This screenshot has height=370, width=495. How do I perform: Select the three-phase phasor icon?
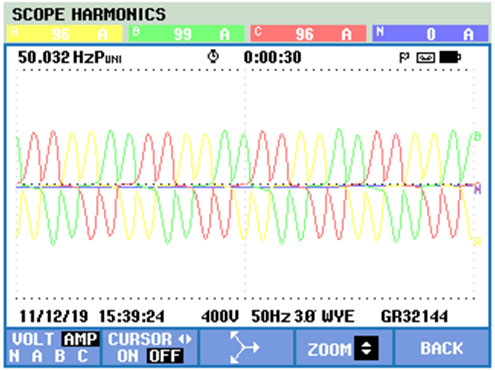click(x=244, y=347)
